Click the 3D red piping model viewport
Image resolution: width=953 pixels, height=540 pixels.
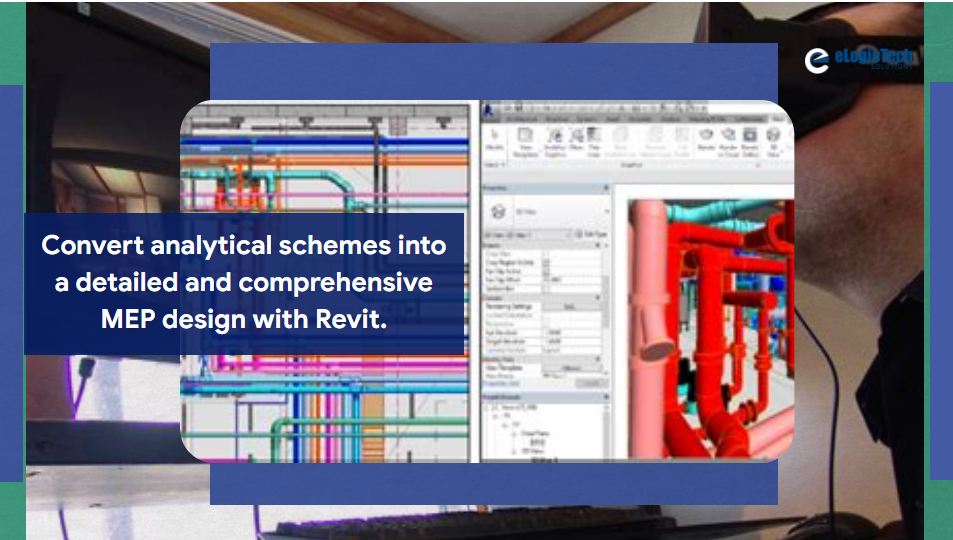710,328
